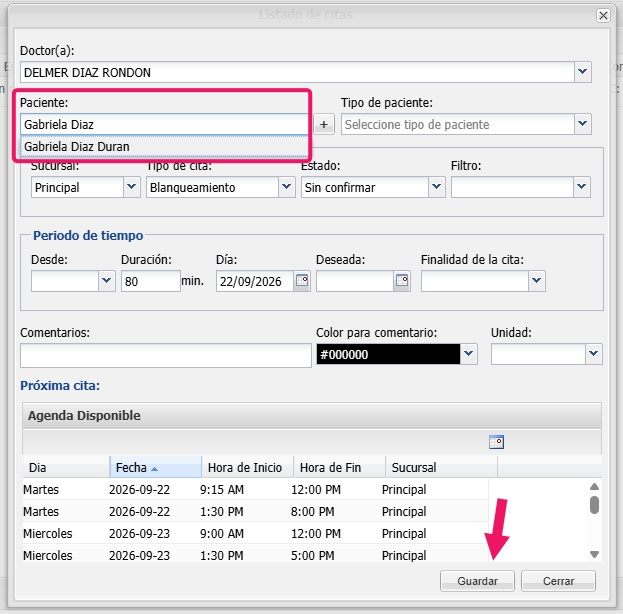Click the agenda scrollbar thumb
The image size is (623, 614).
(x=594, y=505)
